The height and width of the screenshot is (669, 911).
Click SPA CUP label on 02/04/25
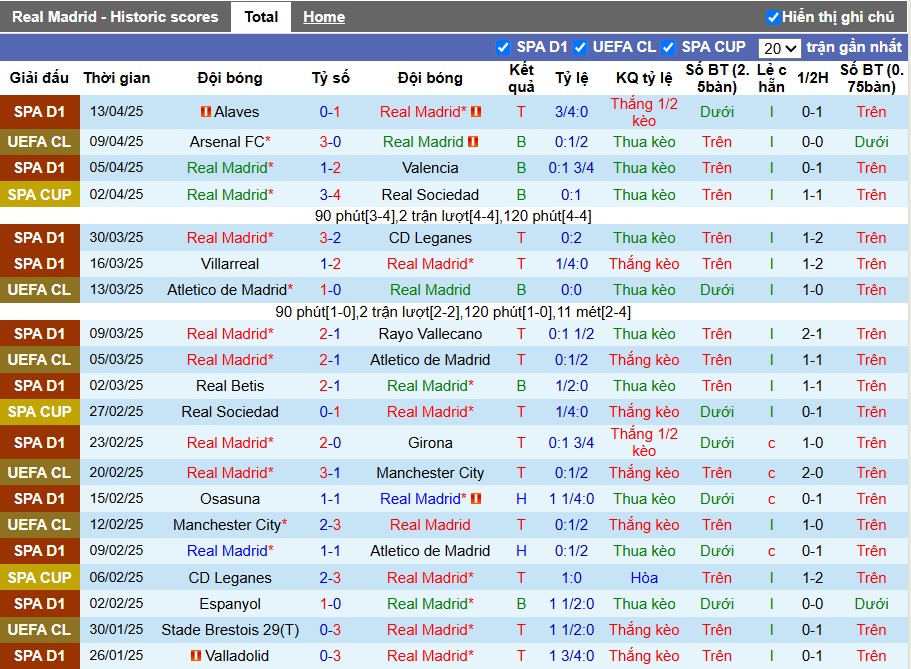[40, 195]
